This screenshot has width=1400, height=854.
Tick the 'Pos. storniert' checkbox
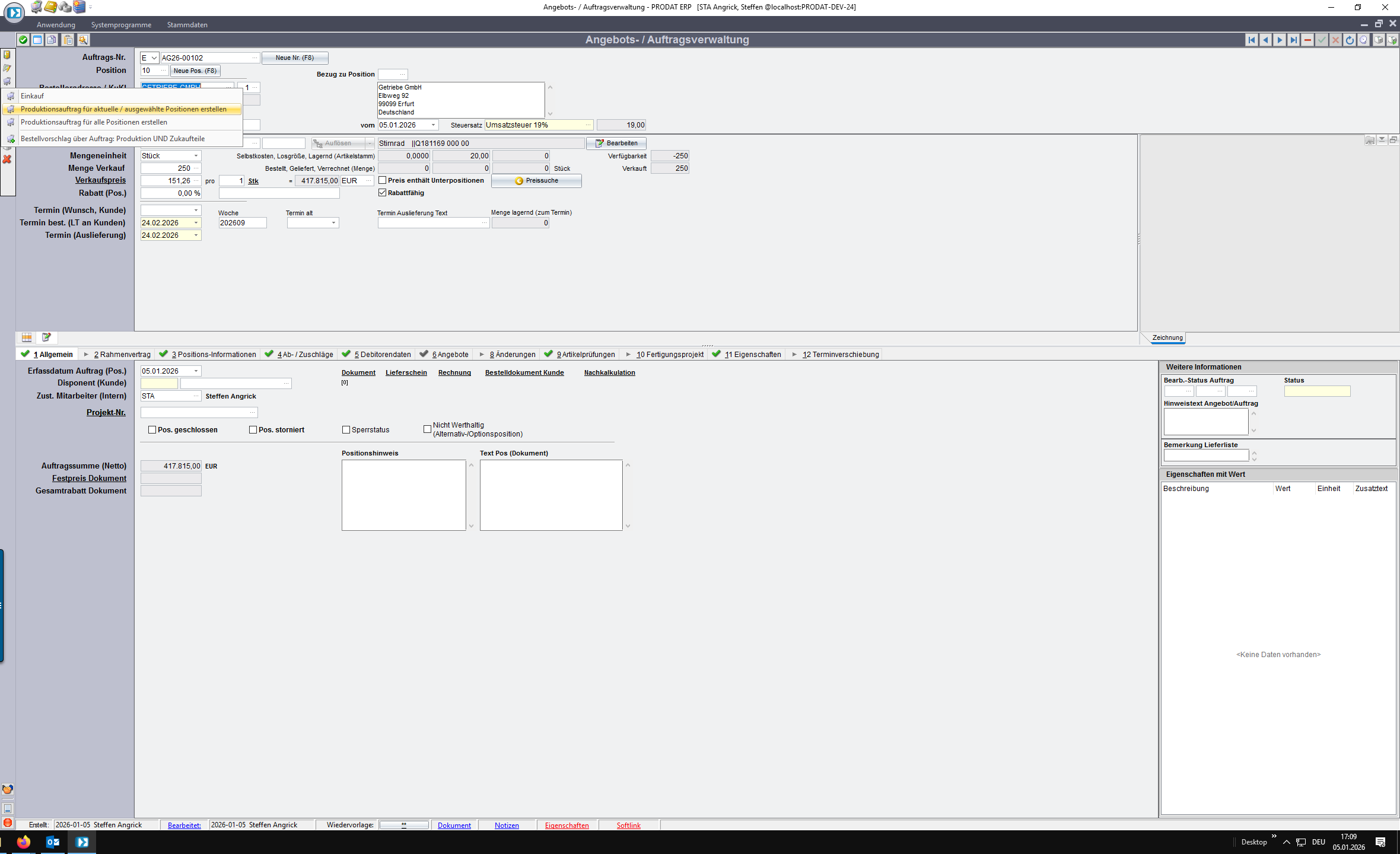pos(253,430)
